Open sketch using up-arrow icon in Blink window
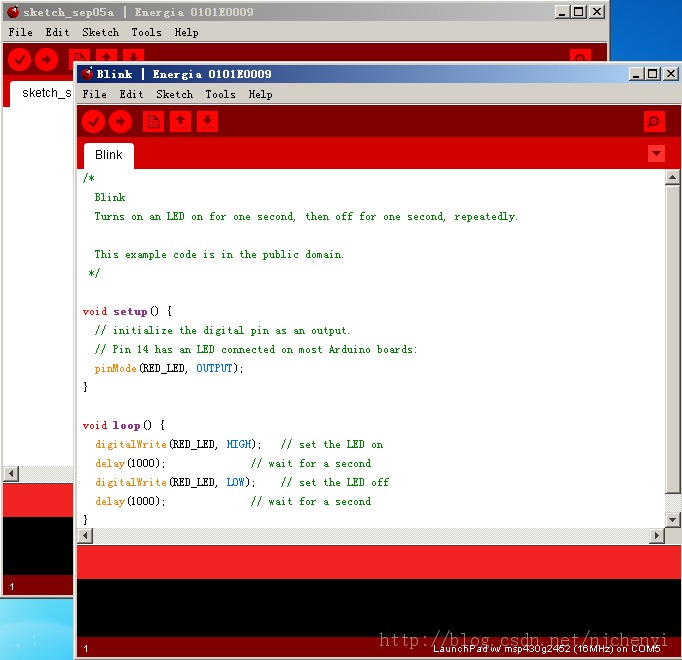This screenshot has width=682, height=660. (x=181, y=121)
